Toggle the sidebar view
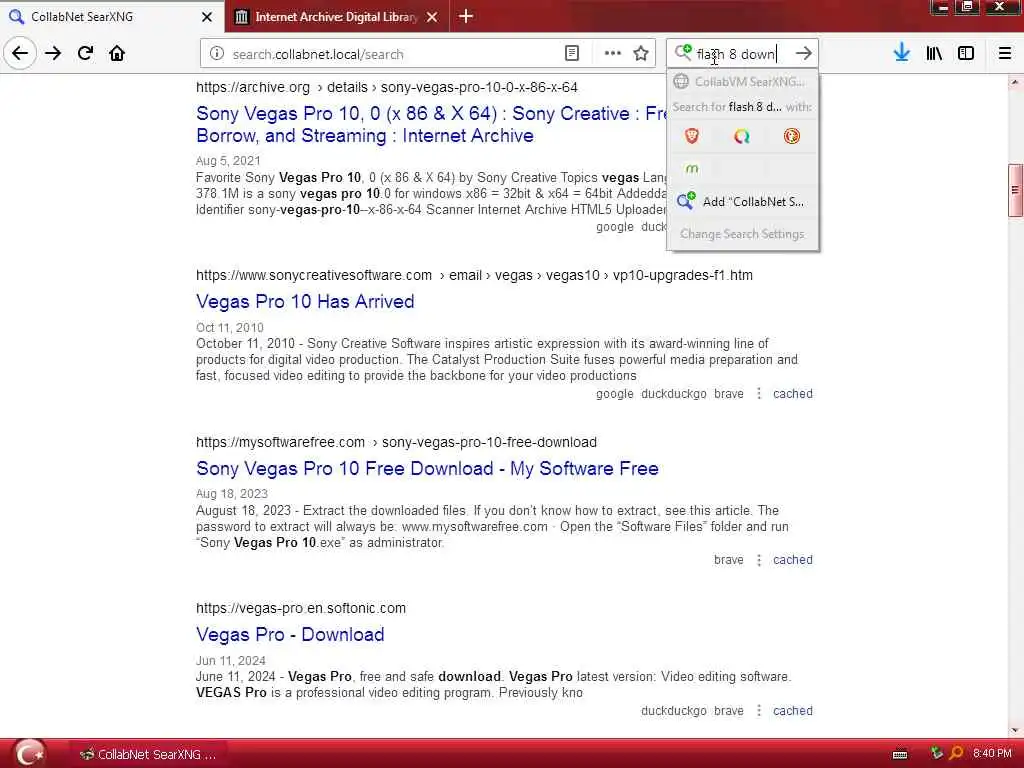The height and width of the screenshot is (768, 1024). [966, 53]
